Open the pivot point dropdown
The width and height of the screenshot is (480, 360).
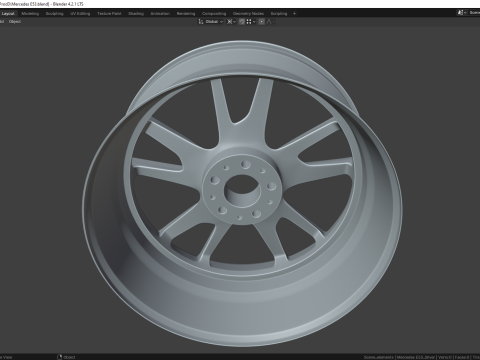point(231,22)
